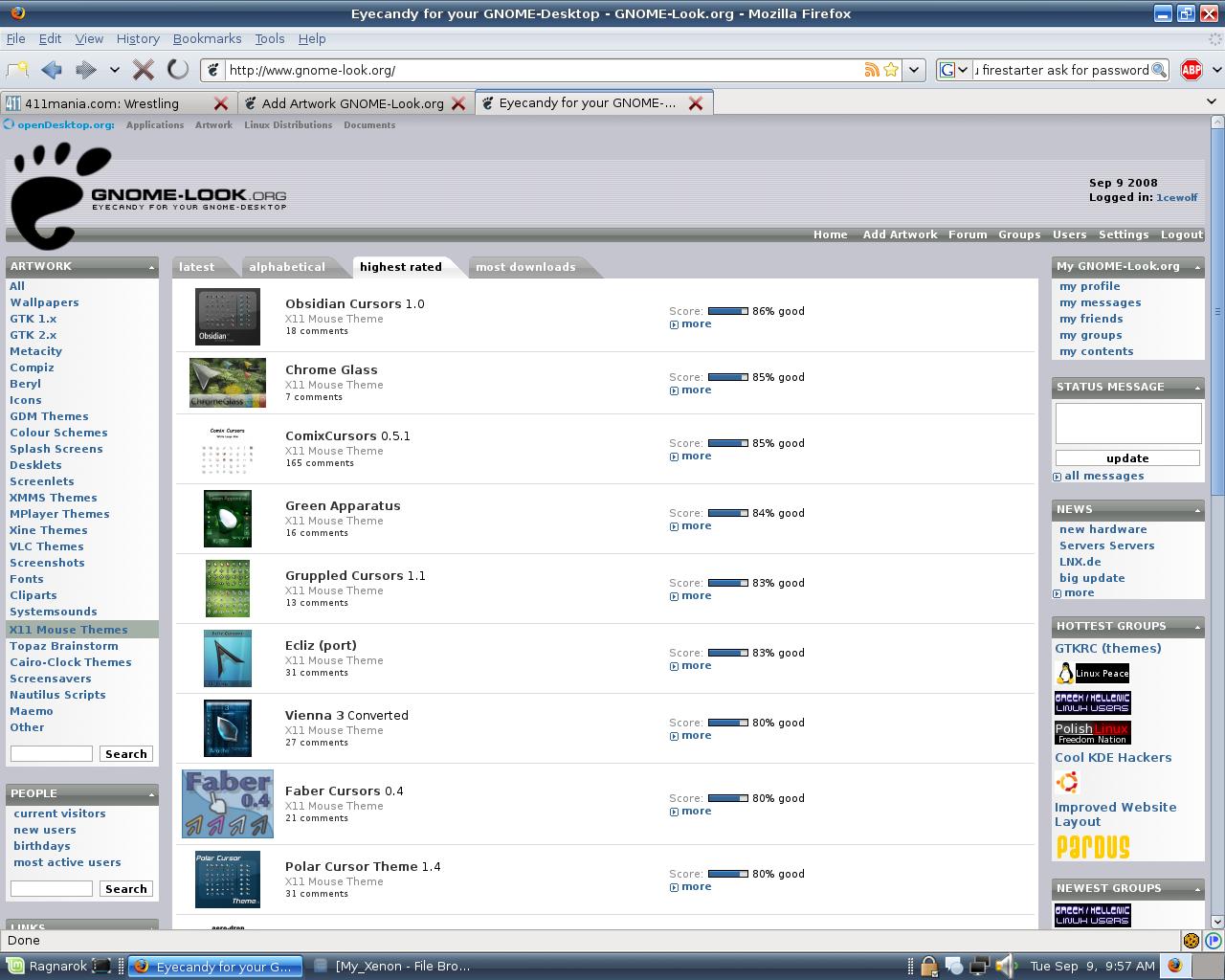This screenshot has height=980, width=1225.
Task: Go back with the blue arrow
Action: tap(52, 70)
